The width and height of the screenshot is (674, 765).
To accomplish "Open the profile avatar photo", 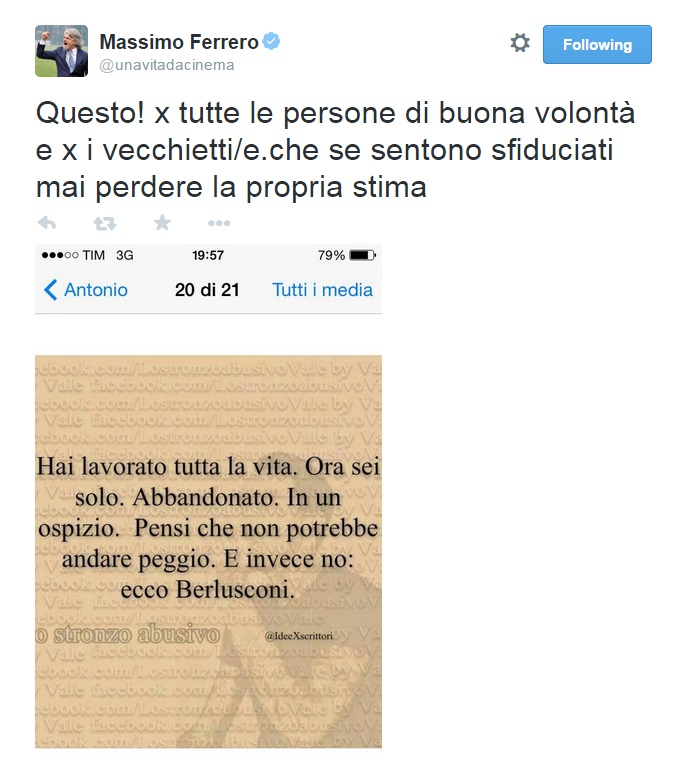I will pos(61,51).
